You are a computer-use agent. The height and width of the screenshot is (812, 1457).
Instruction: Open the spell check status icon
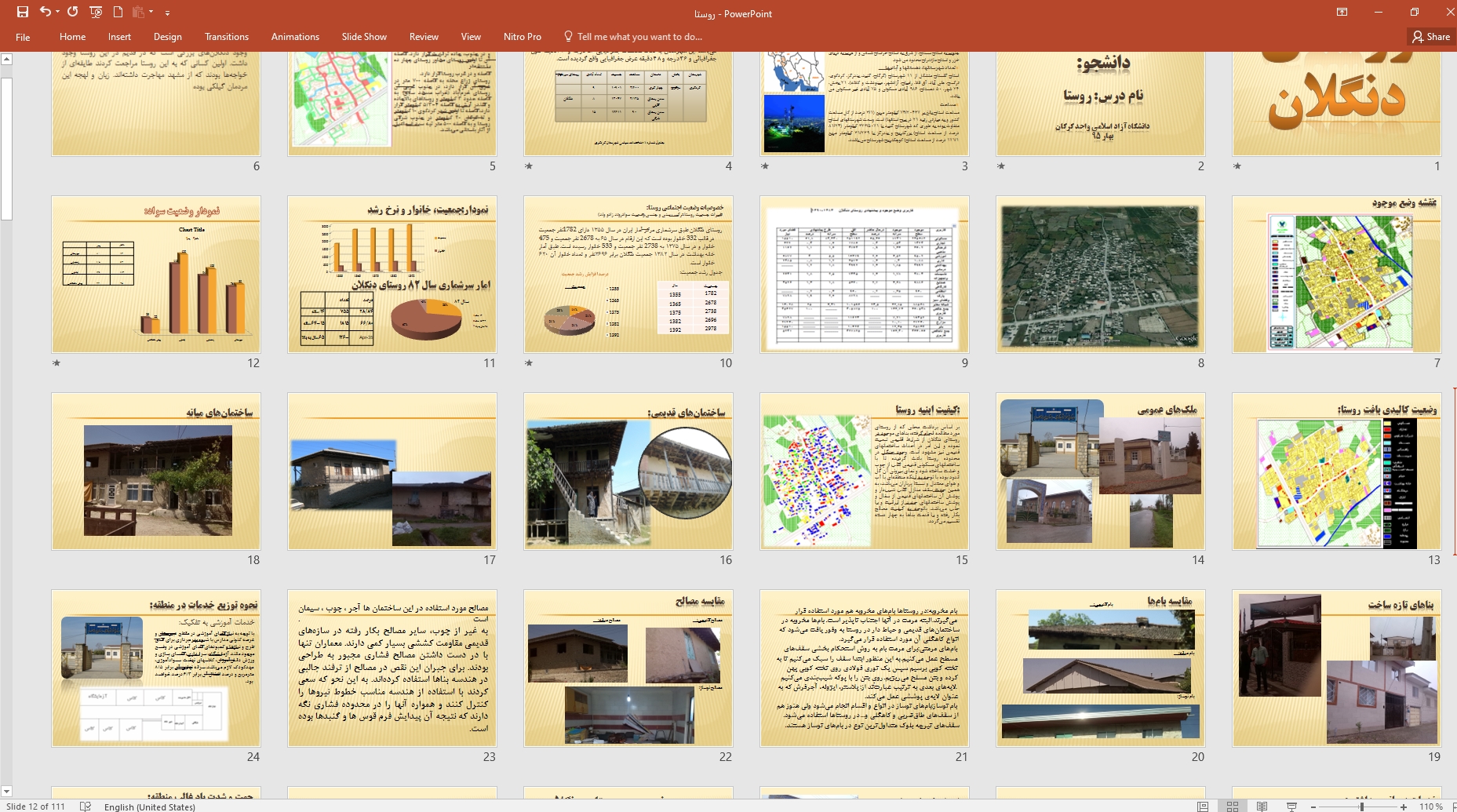[86, 807]
